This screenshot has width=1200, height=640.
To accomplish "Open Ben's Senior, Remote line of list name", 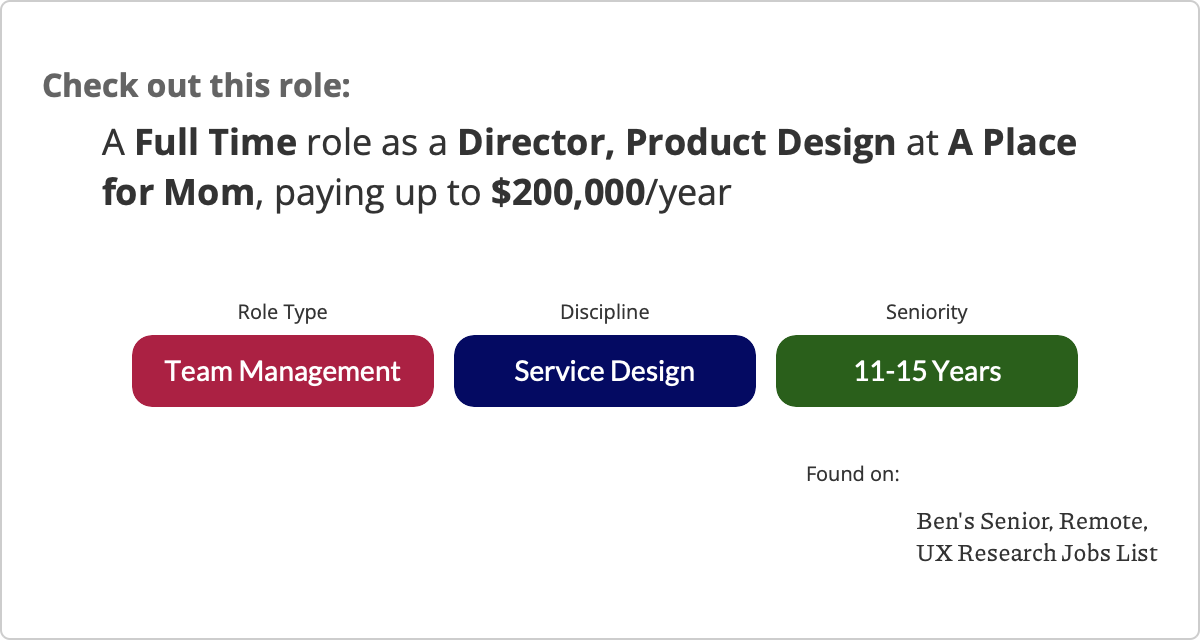I will pos(1031,521).
